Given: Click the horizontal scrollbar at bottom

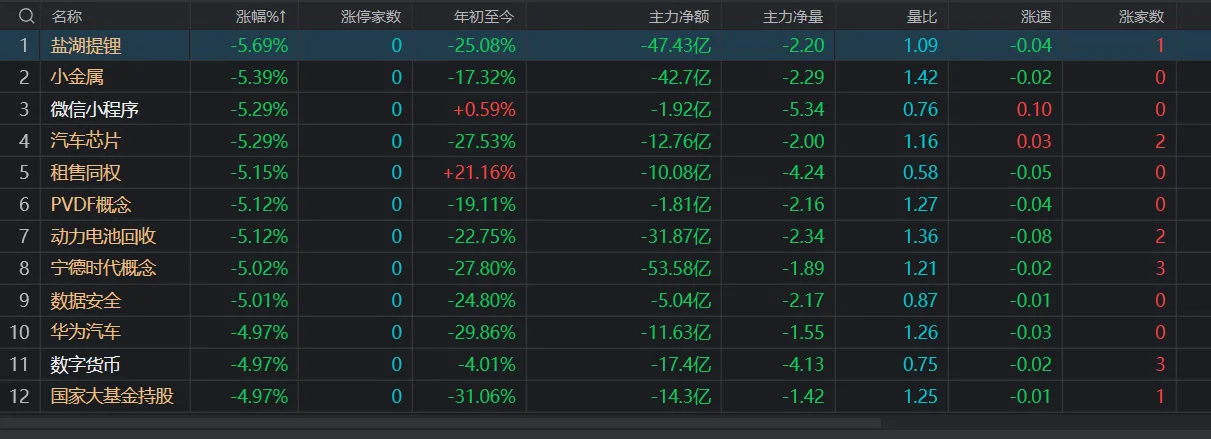Looking at the screenshot, I should click(x=440, y=423).
